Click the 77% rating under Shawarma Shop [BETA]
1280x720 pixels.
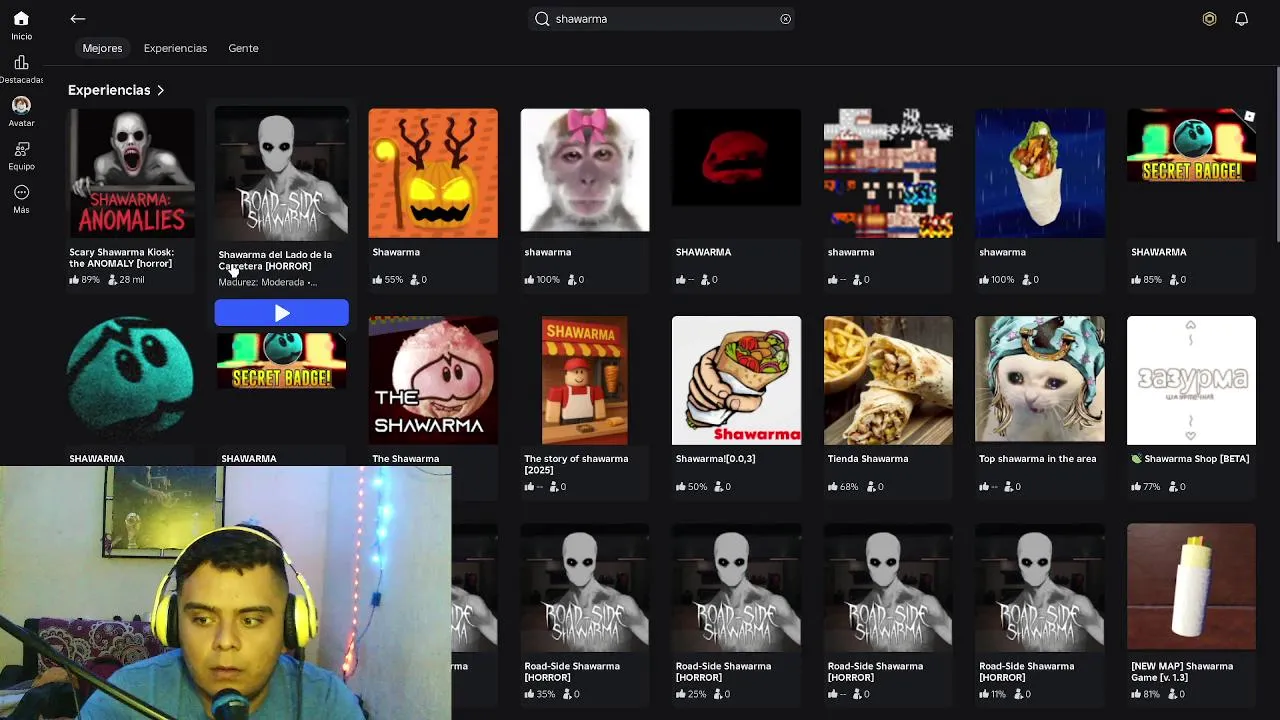pos(1146,487)
